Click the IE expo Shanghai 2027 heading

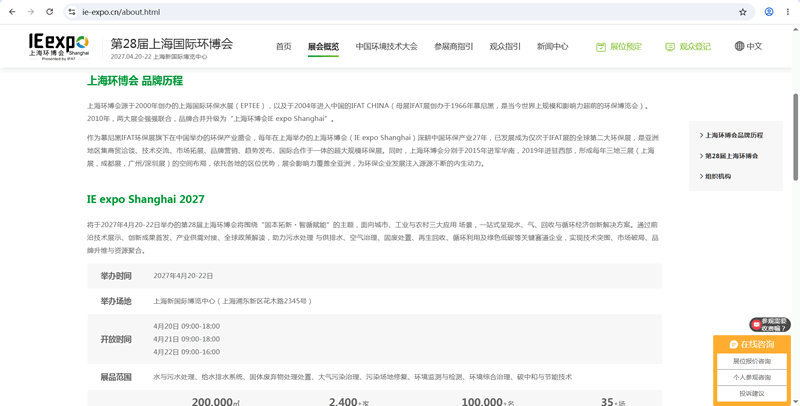[145, 199]
